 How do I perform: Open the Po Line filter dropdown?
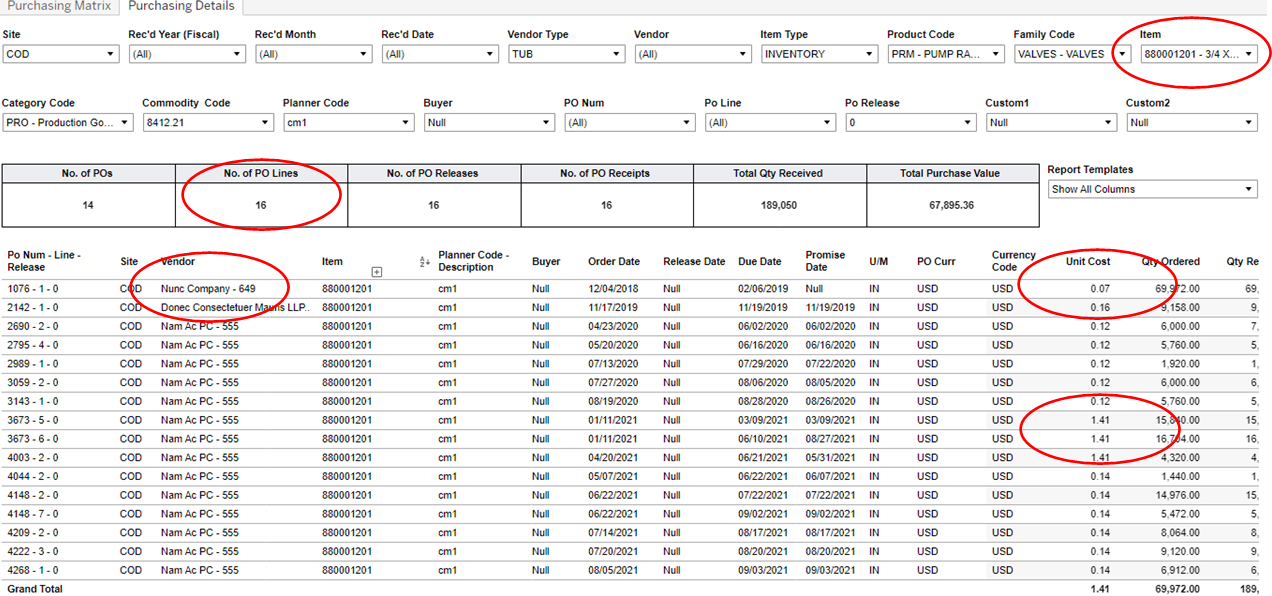tap(770, 122)
